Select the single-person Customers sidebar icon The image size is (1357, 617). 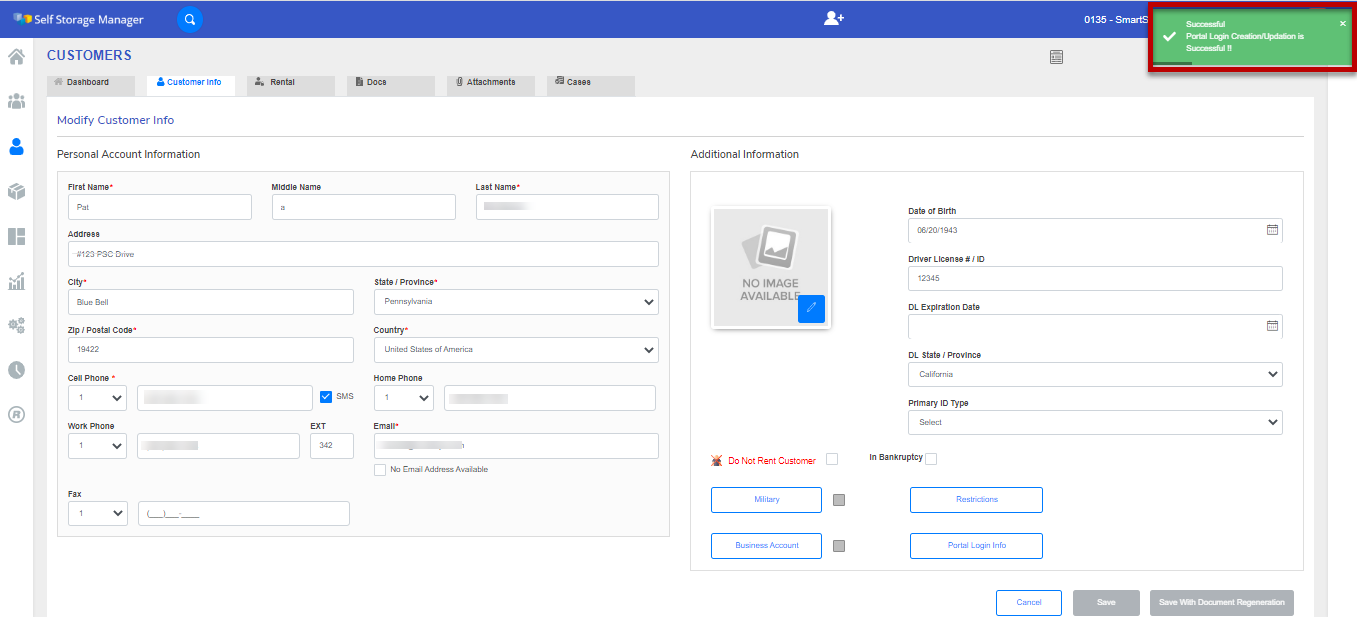coord(16,147)
